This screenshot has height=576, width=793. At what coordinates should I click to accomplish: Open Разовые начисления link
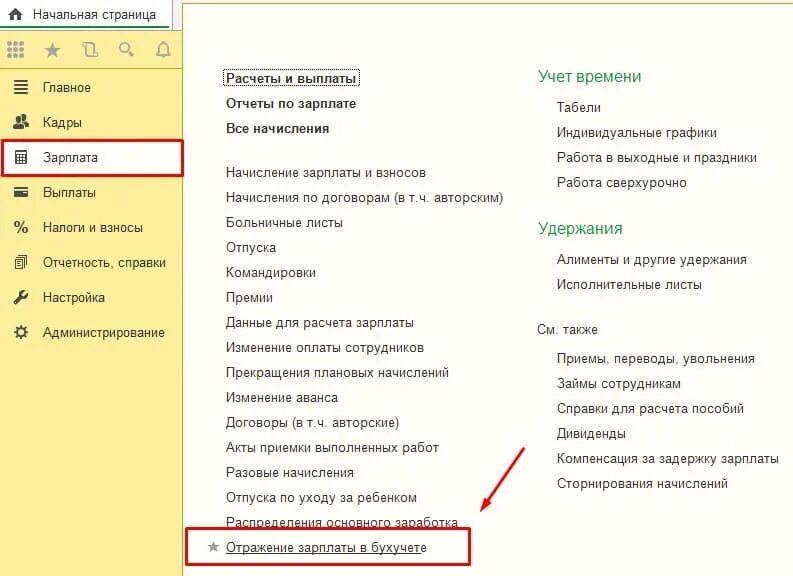point(290,472)
